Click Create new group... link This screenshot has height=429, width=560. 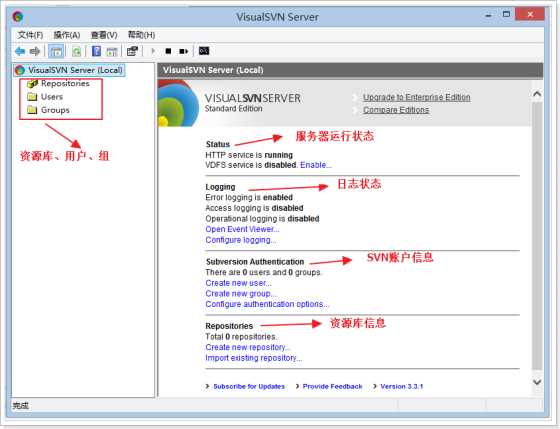coord(240,294)
